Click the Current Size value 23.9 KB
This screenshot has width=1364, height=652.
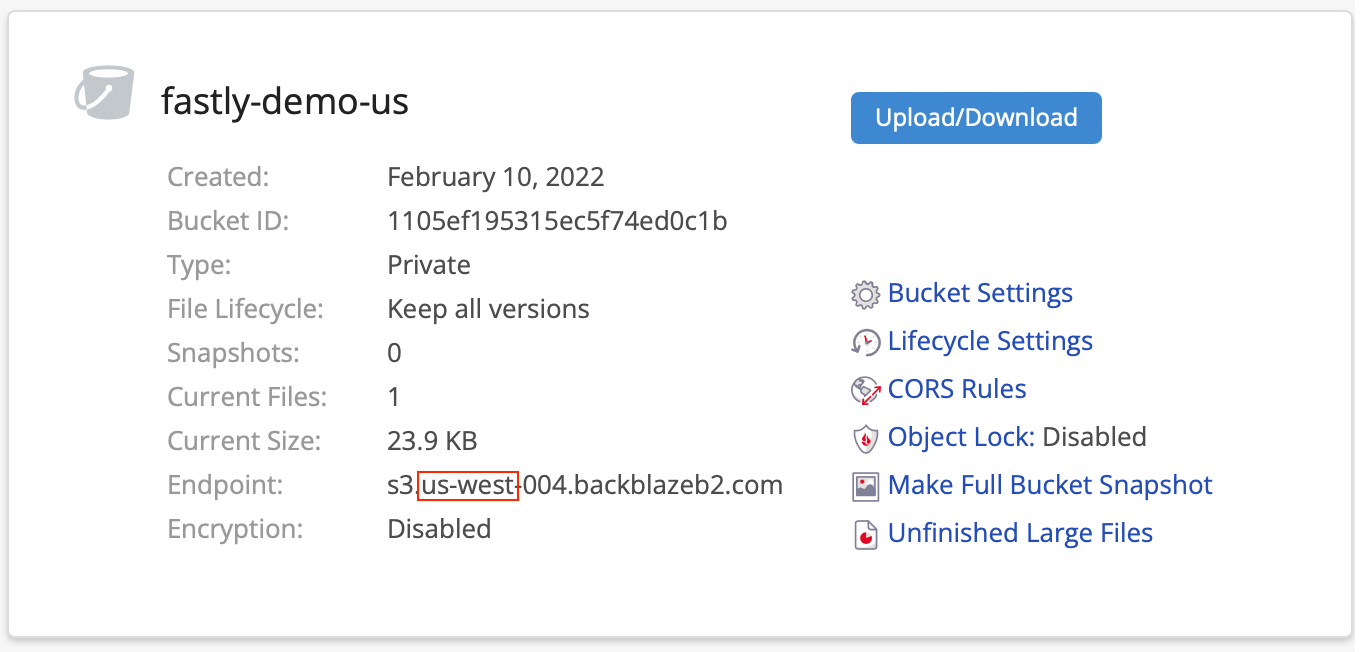[x=432, y=440]
